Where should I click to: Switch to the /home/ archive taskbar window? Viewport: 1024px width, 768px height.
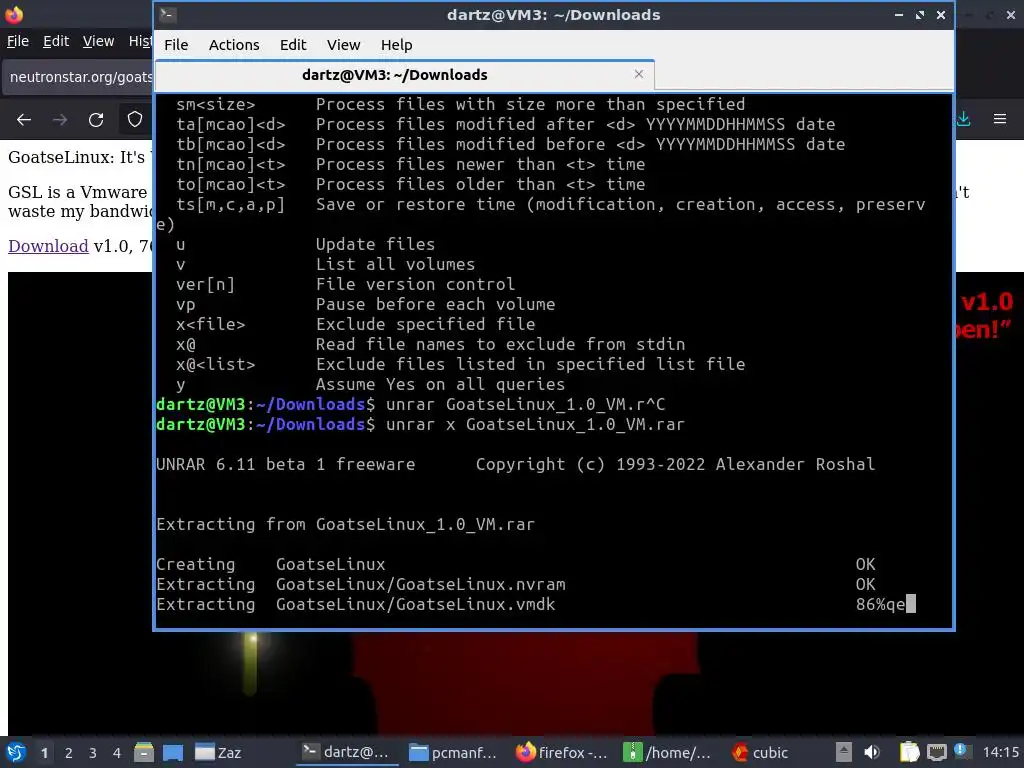667,752
